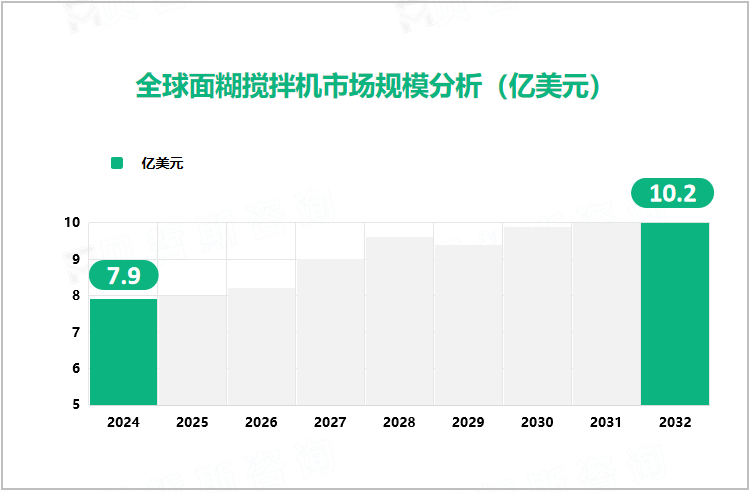Viewport: 750px width, 493px height.
Task: Select the green 2032 bar
Action: point(675,314)
